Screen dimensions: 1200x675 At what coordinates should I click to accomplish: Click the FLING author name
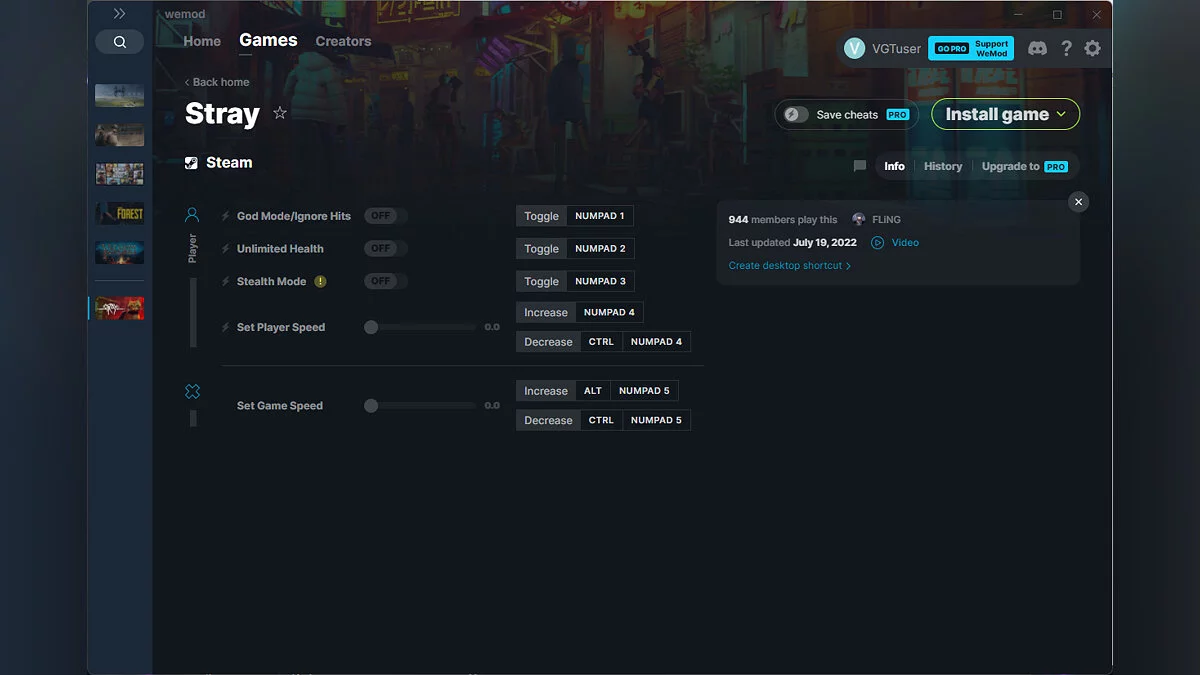point(886,219)
